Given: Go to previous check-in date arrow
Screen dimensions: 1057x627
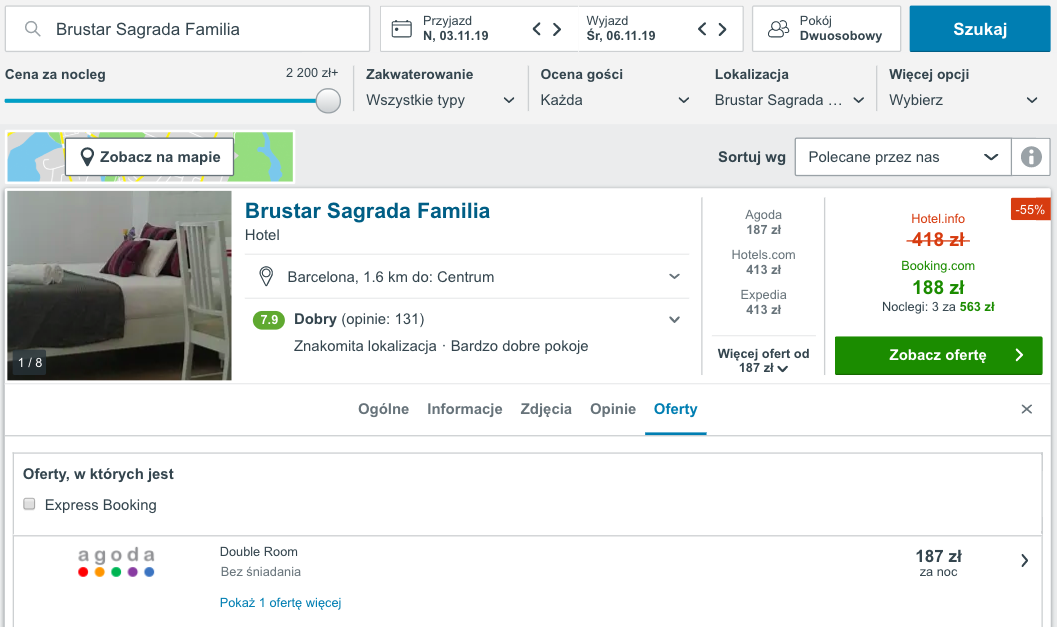Looking at the screenshot, I should click(537, 29).
